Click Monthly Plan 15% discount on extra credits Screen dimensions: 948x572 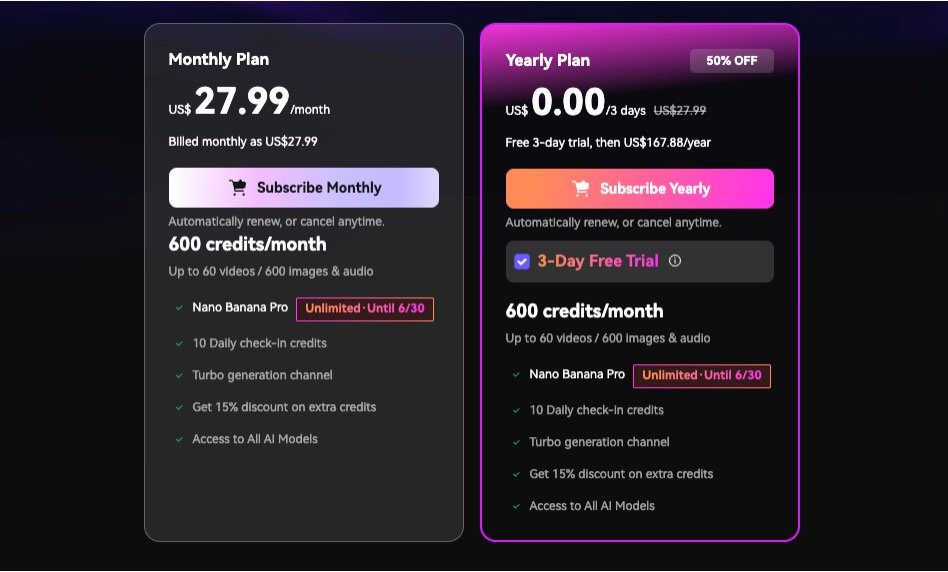(x=284, y=407)
